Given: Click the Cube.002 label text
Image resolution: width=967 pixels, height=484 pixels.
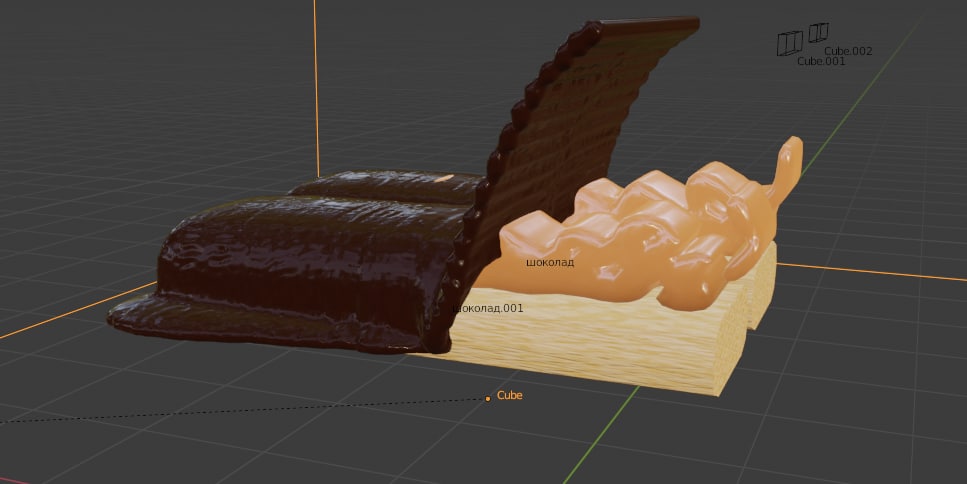Looking at the screenshot, I should click(x=848, y=51).
